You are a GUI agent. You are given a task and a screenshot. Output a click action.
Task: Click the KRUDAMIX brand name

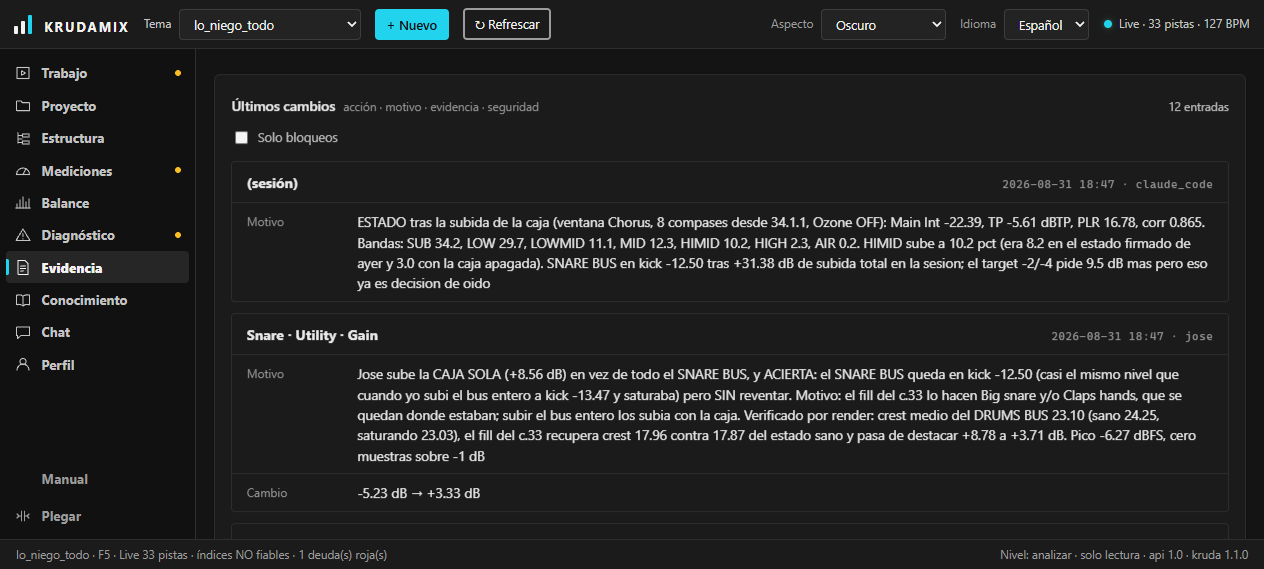pos(87,26)
